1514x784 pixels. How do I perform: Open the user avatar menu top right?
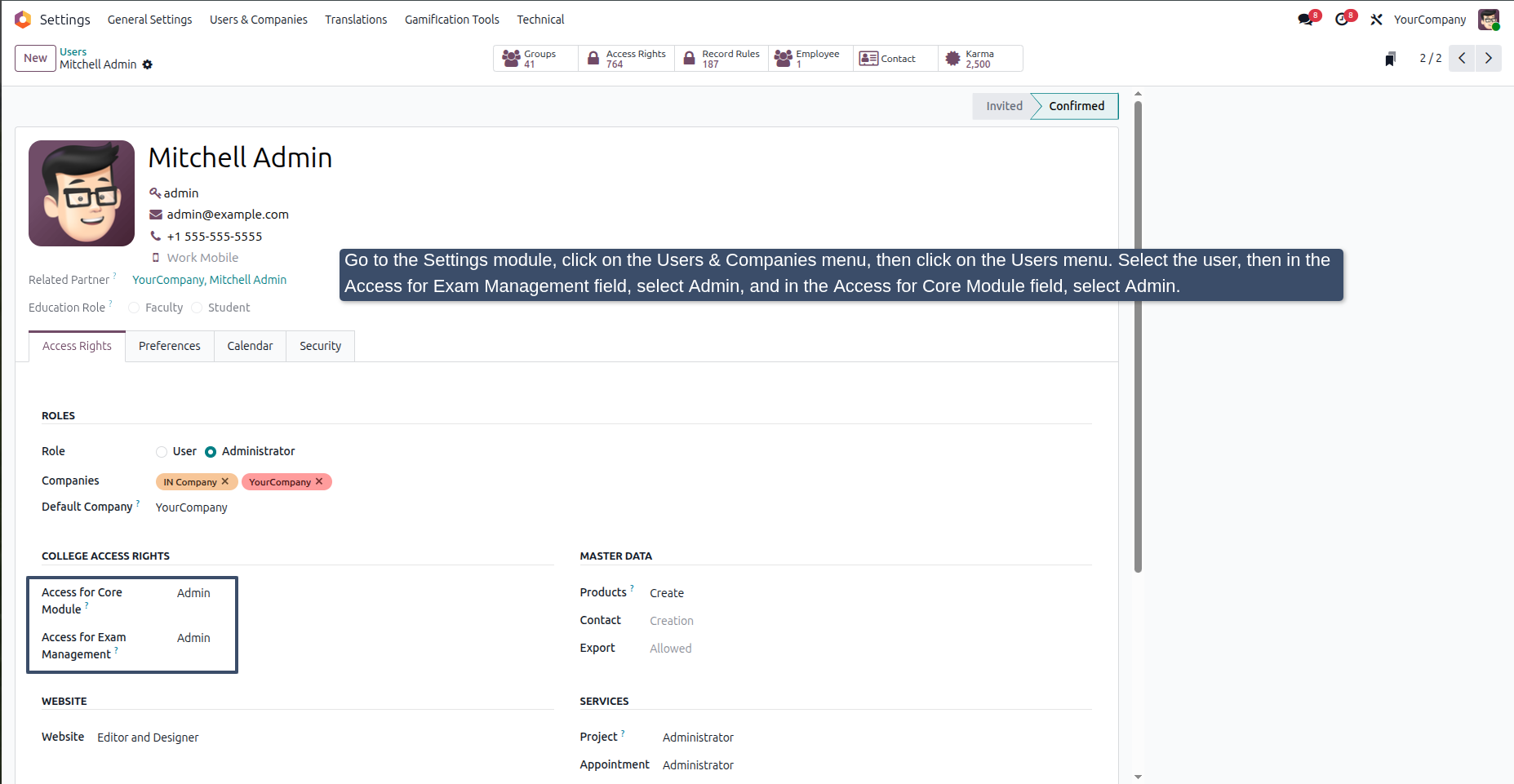pos(1489,20)
